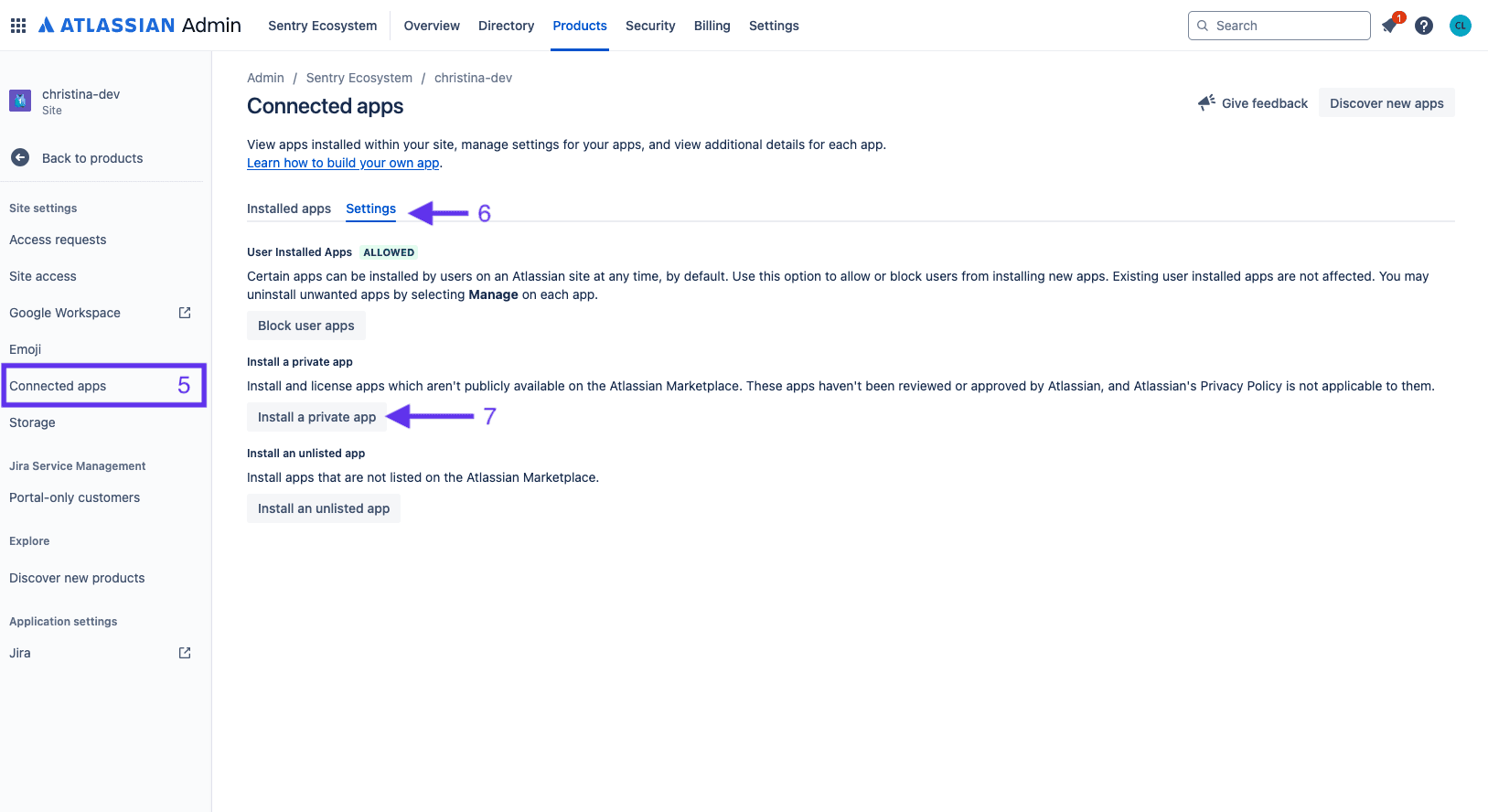This screenshot has height=812, width=1488.
Task: Click the Install an unlisted app heading
Action: (305, 454)
